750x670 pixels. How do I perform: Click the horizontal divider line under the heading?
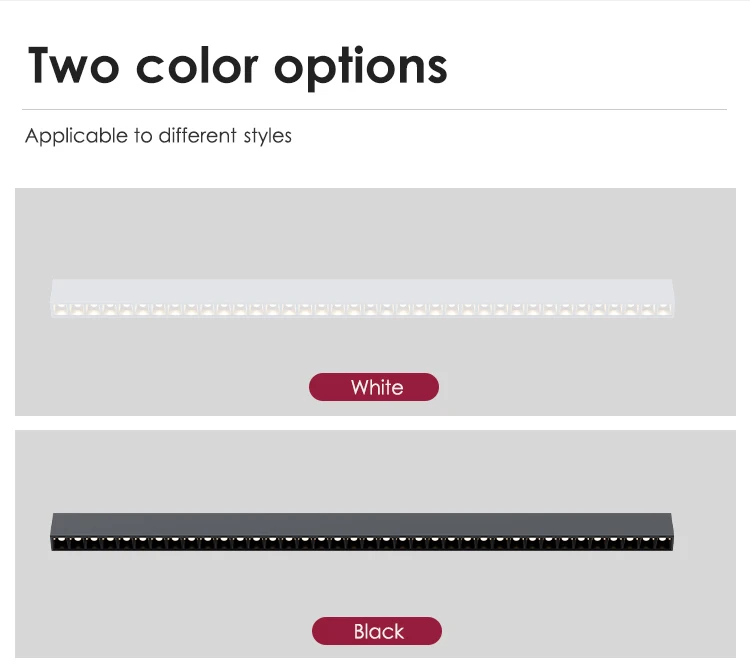pyautogui.click(x=374, y=109)
